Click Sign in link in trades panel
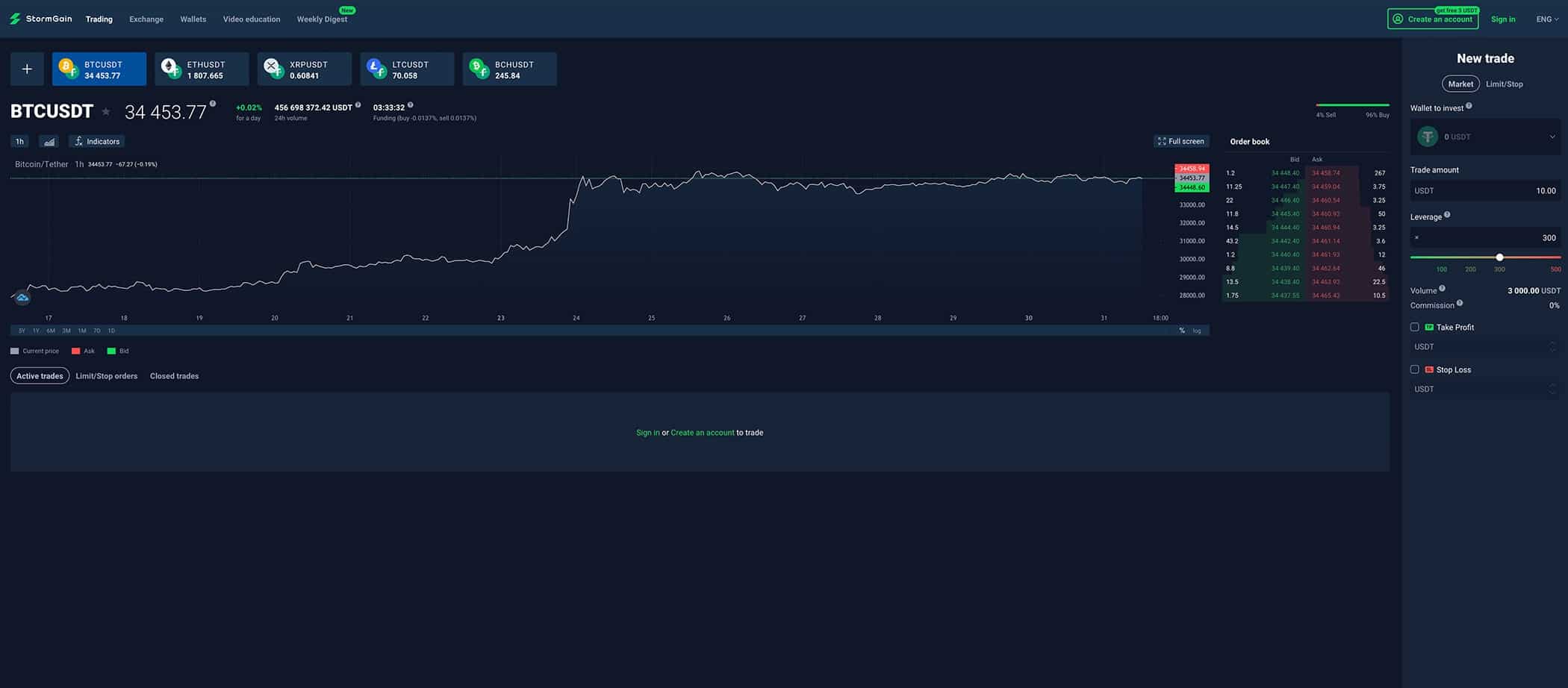 point(647,433)
